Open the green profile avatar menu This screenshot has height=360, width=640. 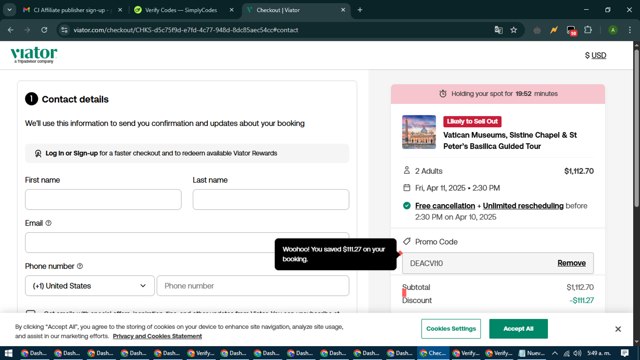613,30
